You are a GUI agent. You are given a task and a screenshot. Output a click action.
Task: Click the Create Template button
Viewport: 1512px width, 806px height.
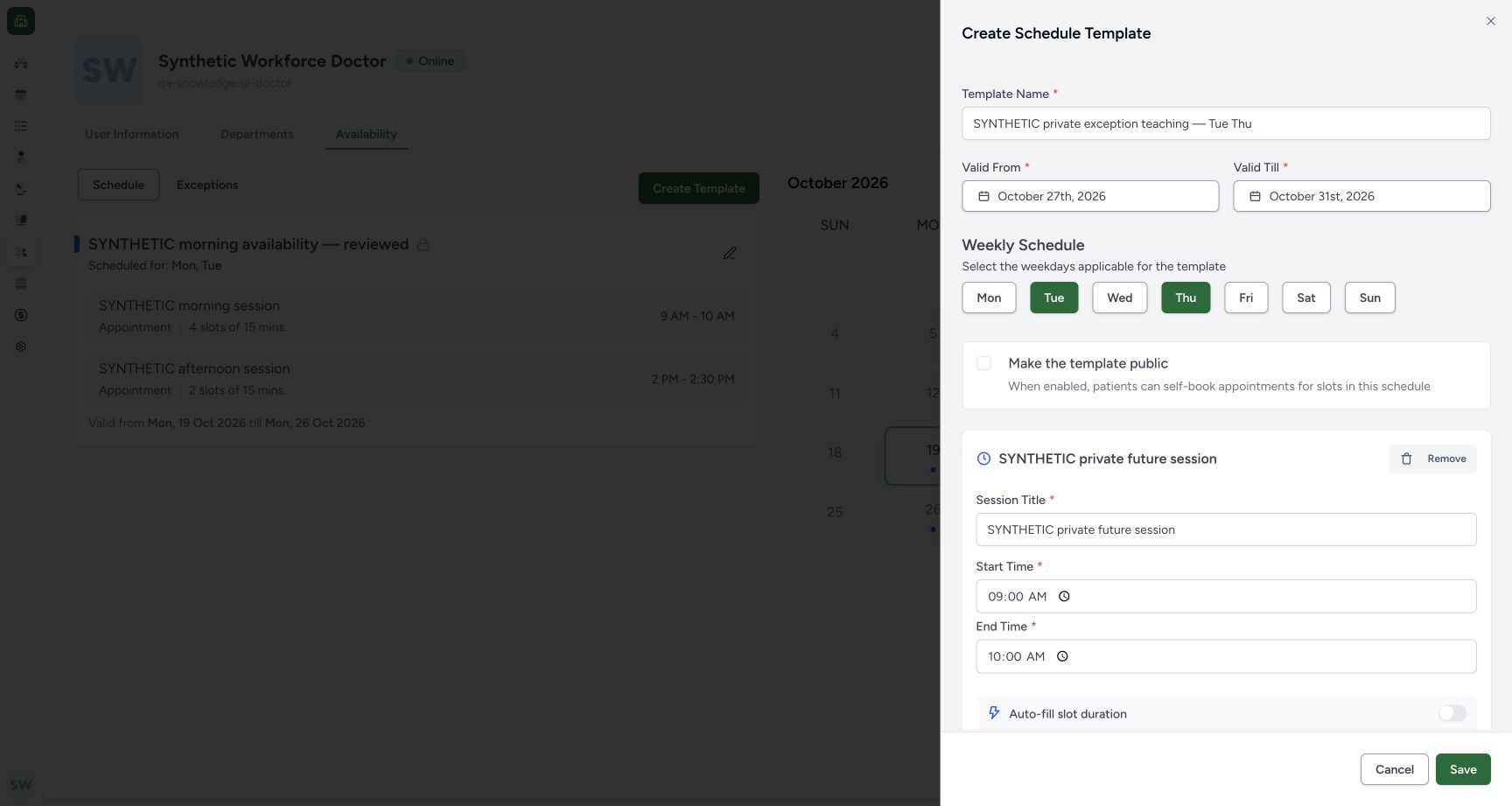tap(699, 188)
